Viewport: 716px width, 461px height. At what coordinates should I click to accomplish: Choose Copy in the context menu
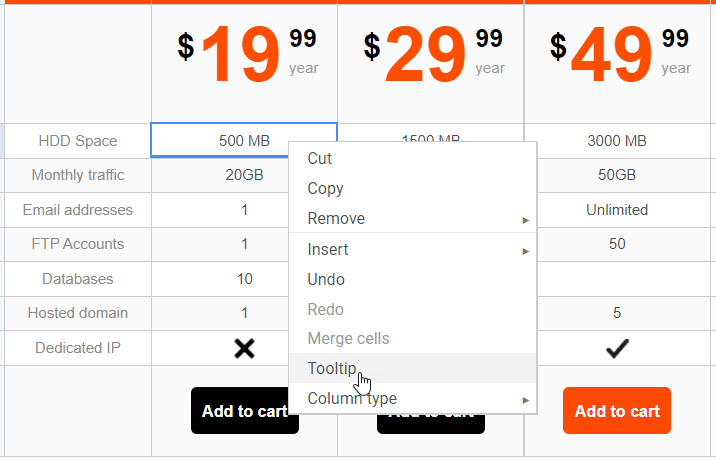pos(325,188)
